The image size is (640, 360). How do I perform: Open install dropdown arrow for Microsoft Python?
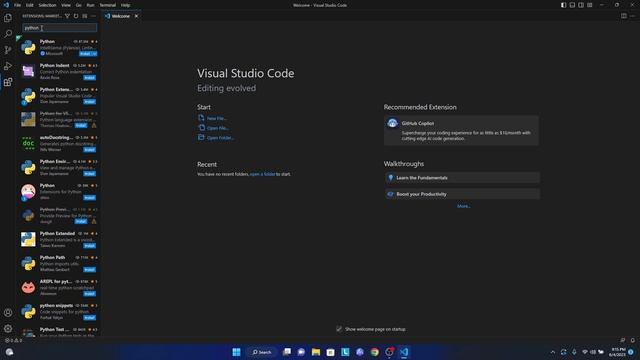coord(94,53)
